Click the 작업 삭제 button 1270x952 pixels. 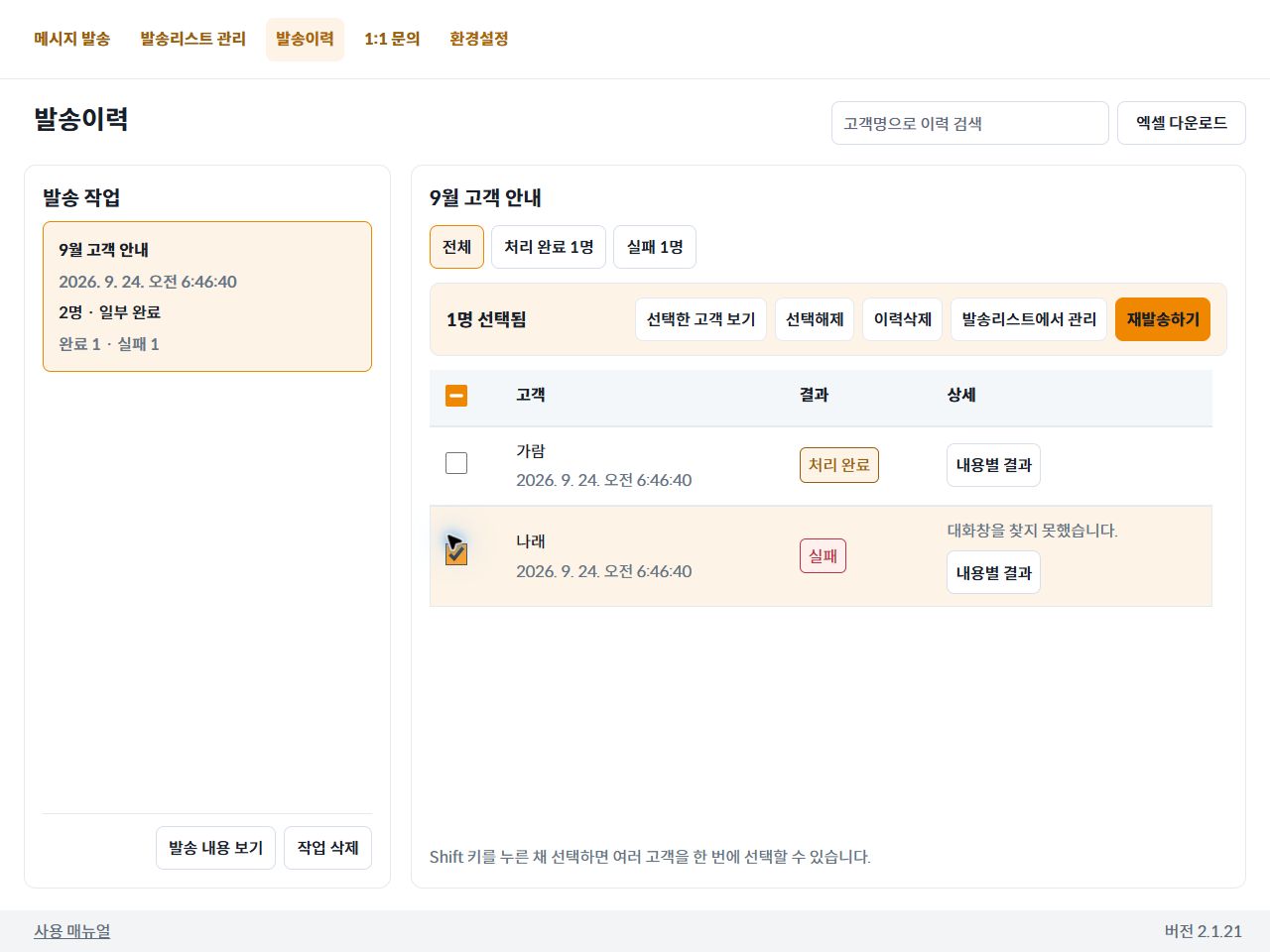click(327, 848)
